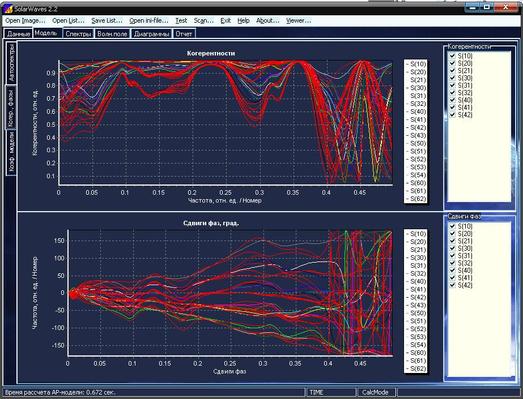Open the Scan... menu item
The width and height of the screenshot is (523, 399).
tap(203, 21)
